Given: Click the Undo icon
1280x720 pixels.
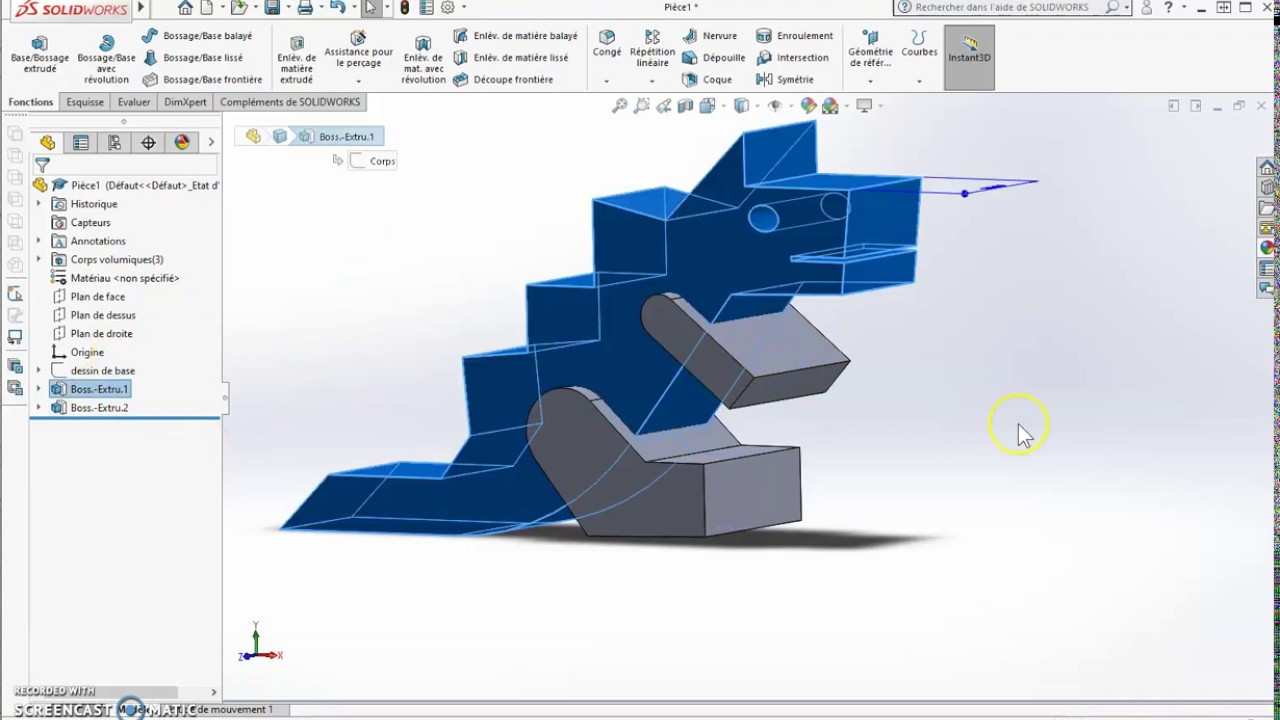Looking at the screenshot, I should [338, 8].
